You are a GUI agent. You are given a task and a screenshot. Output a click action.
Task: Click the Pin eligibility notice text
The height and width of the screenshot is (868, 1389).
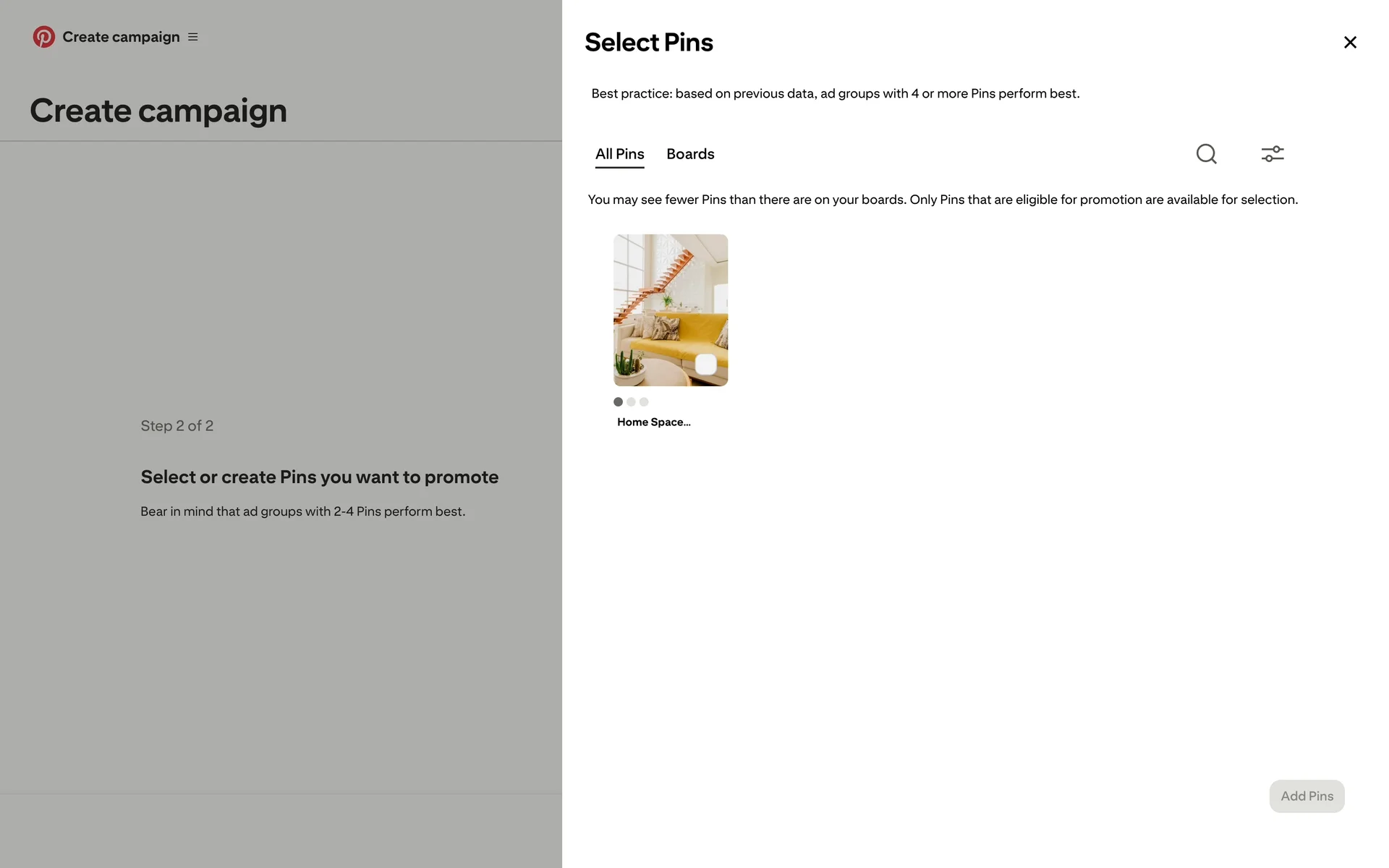tap(942, 200)
